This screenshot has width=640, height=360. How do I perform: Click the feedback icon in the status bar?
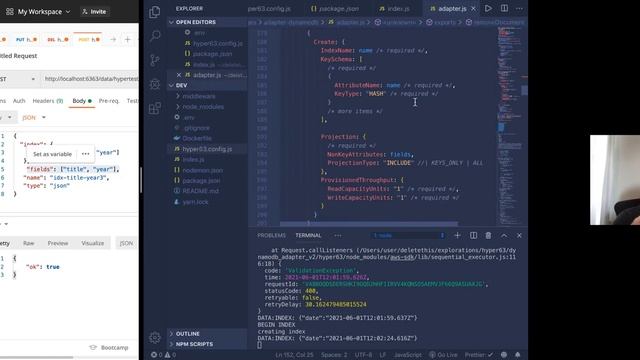pyautogui.click(x=504, y=355)
